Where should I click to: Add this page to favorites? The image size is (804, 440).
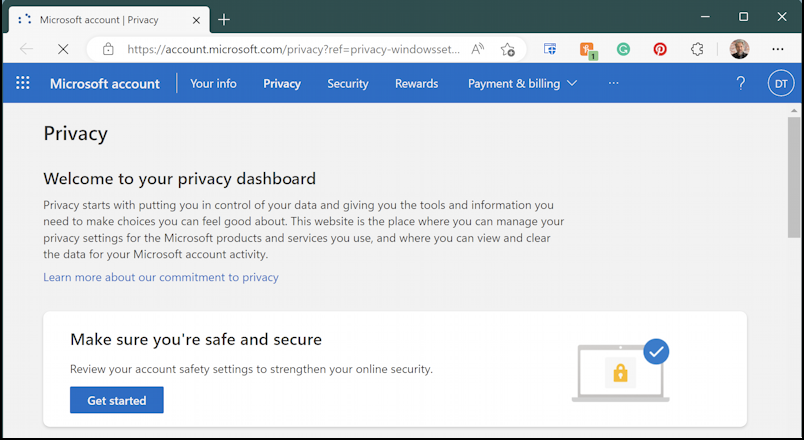coord(508,49)
